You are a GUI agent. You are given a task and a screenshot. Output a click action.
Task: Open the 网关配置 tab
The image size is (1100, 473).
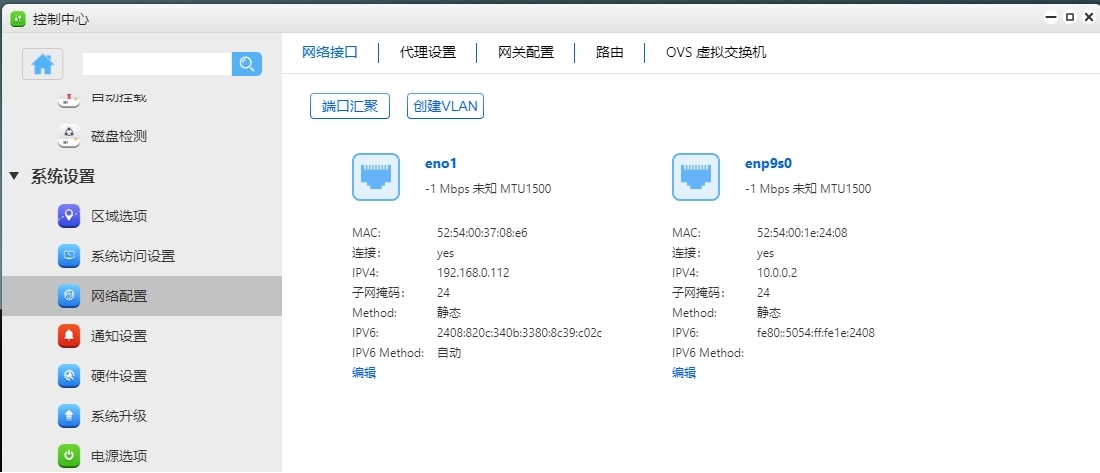point(526,53)
